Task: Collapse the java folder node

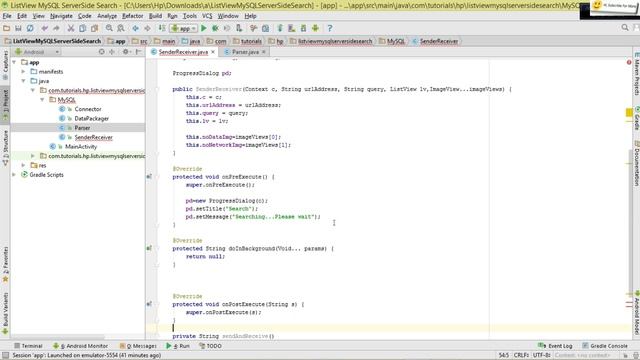Action: click(23, 81)
